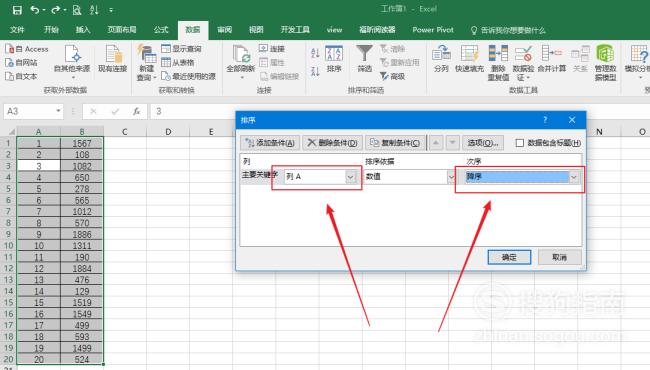Select row 12 header
Viewport: 650px width, 370px height.
click(x=8, y=268)
